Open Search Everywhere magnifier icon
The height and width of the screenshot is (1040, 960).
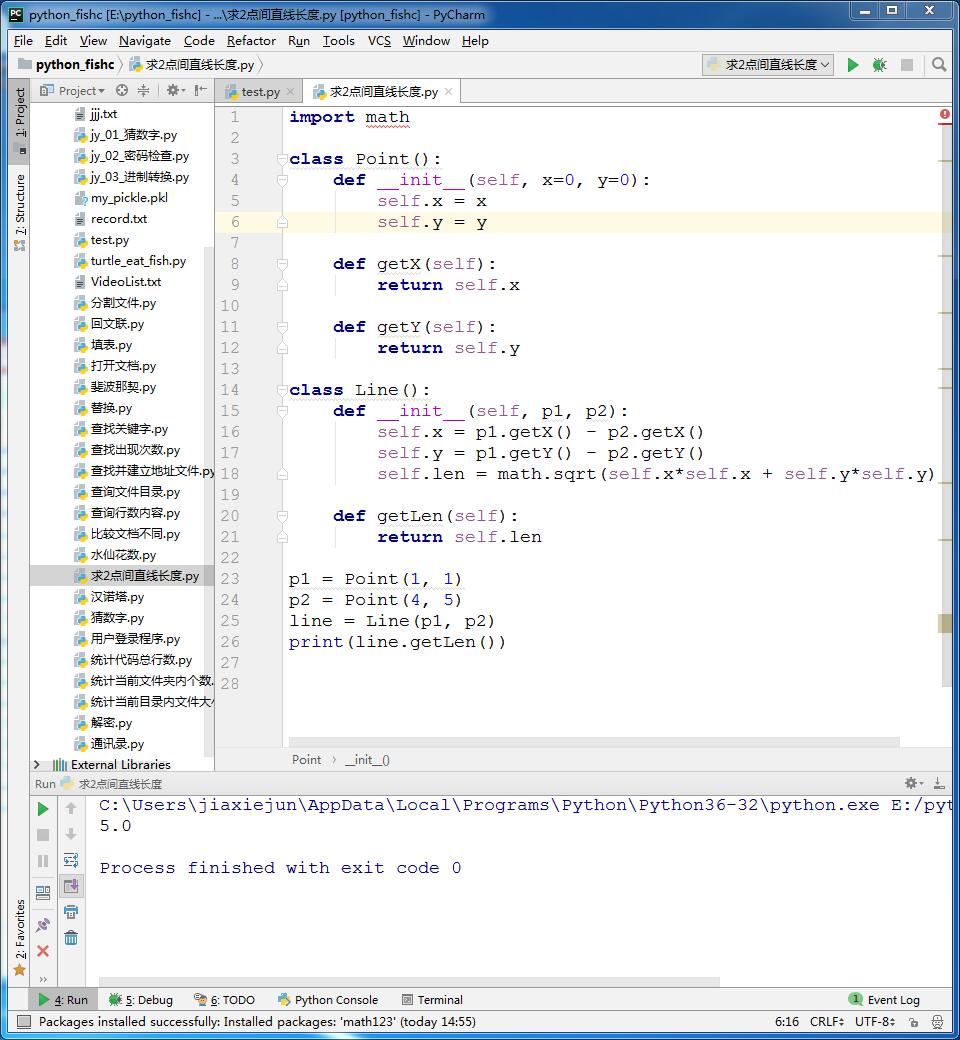(x=939, y=65)
